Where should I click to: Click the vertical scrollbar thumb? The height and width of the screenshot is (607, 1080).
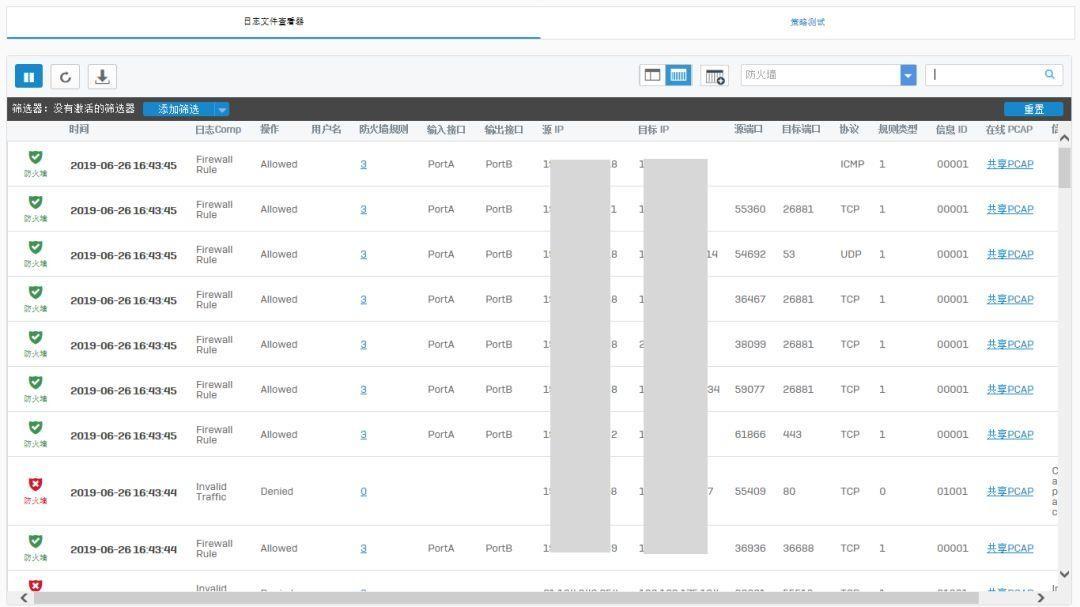[1064, 167]
